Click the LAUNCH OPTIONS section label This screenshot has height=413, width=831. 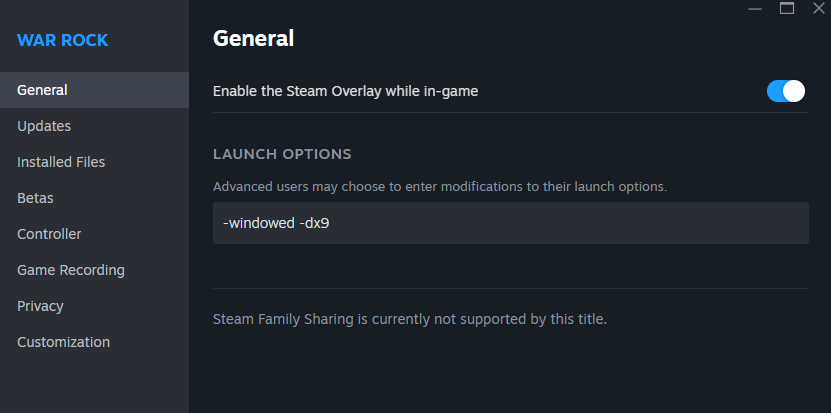pos(282,154)
